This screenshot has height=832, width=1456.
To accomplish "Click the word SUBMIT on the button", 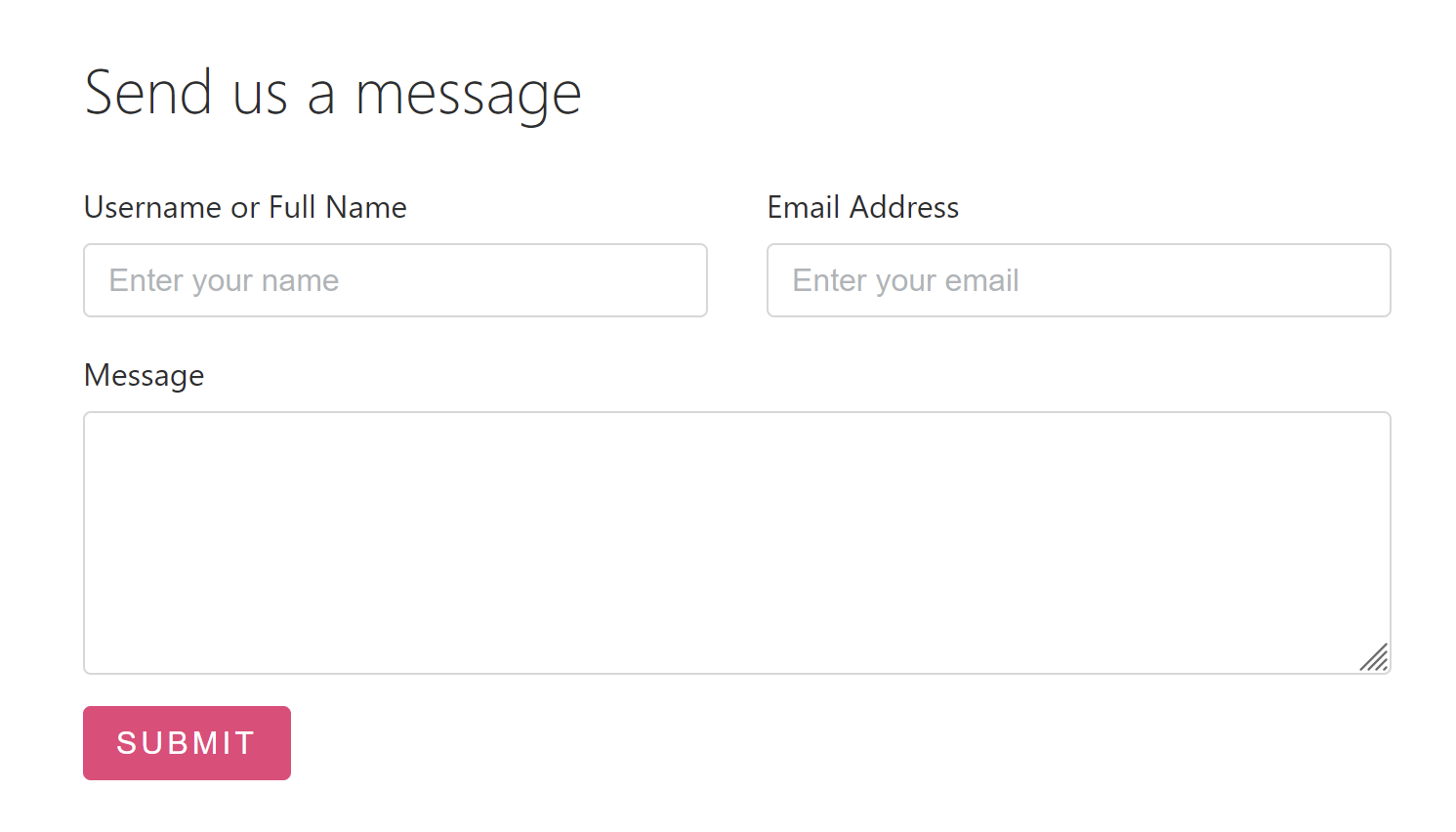I will (x=186, y=743).
